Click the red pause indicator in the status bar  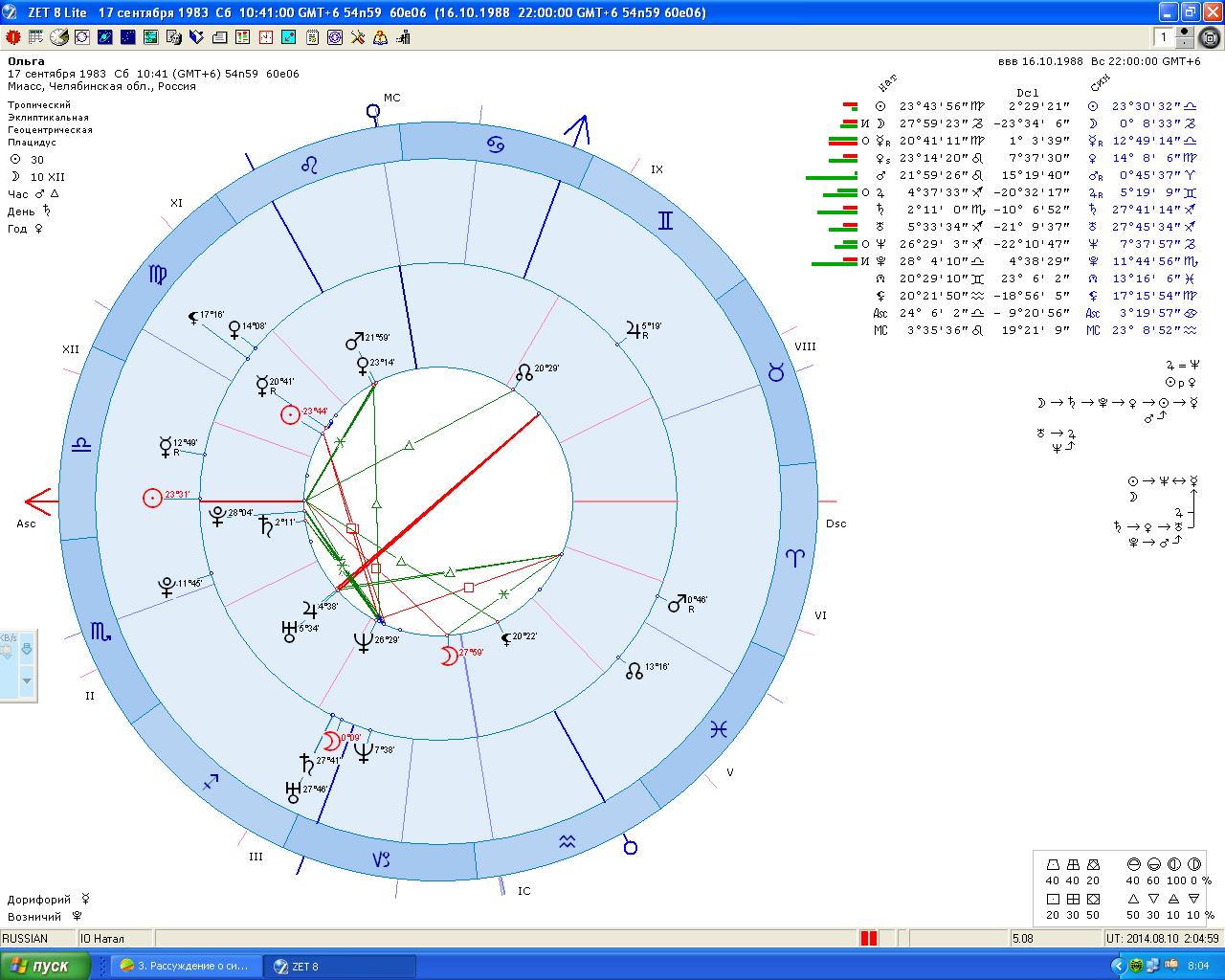coord(869,938)
